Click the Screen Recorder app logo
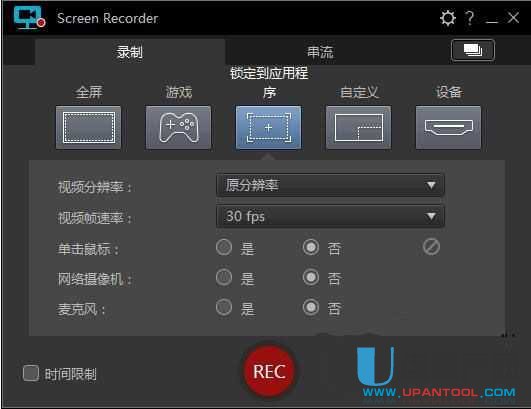Viewport: 531px width, 409px height. click(x=29, y=17)
